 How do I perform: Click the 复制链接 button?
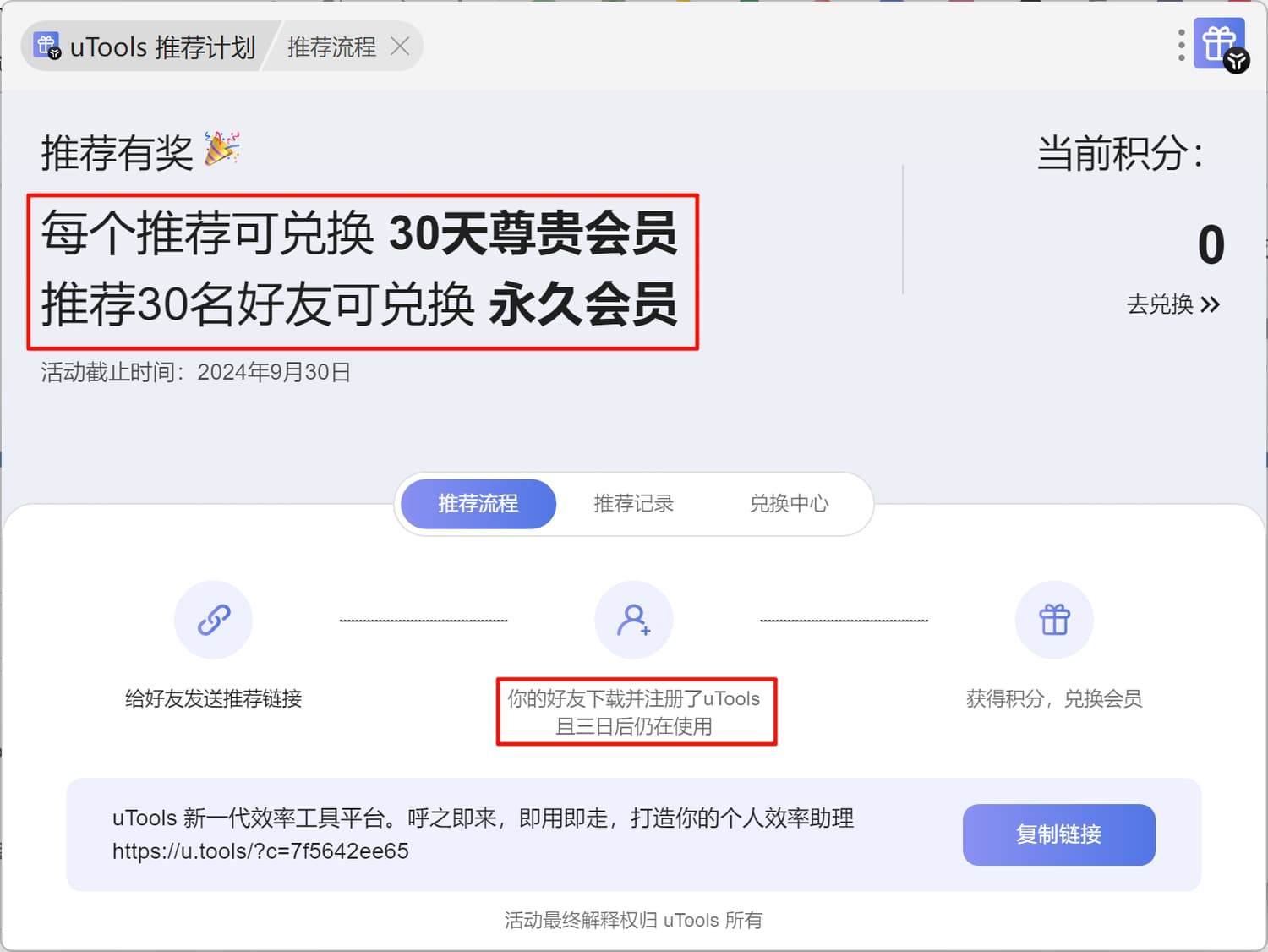pos(1059,834)
